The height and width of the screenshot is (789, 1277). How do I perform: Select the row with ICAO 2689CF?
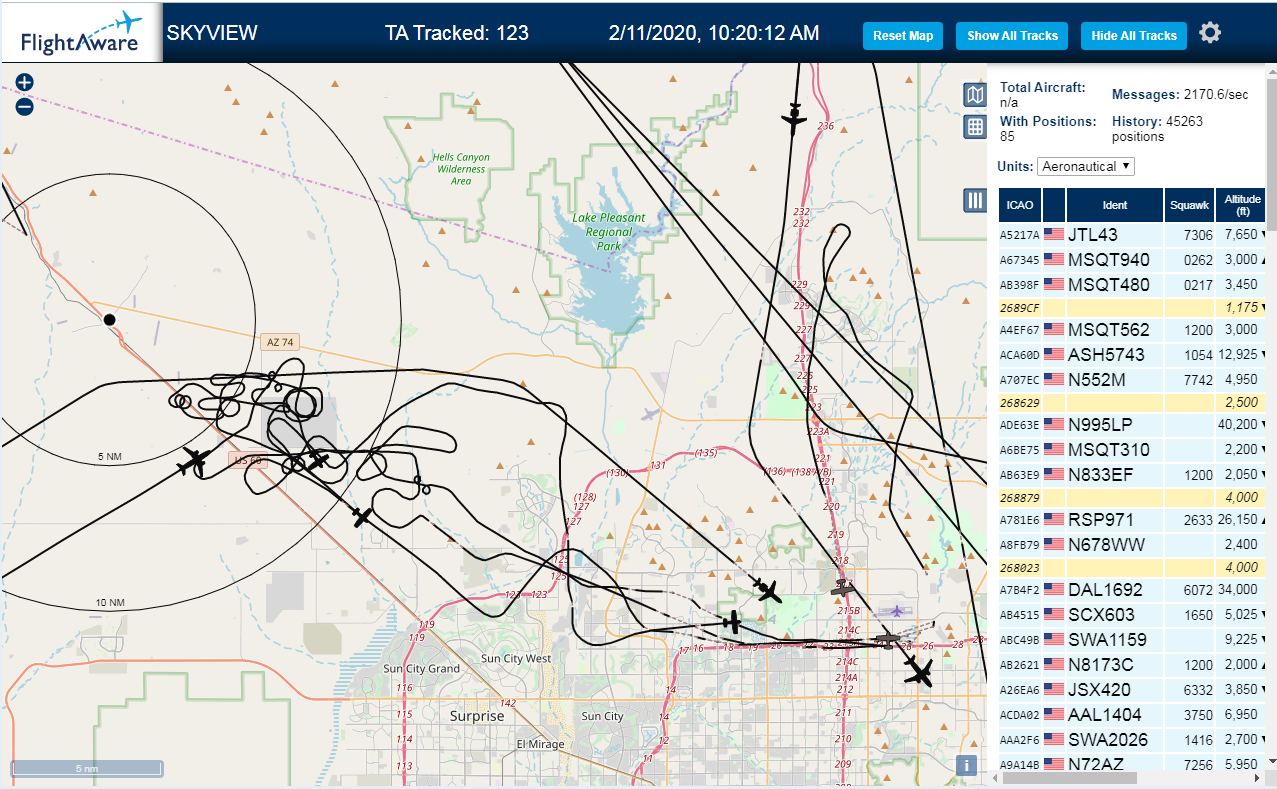(1132, 307)
